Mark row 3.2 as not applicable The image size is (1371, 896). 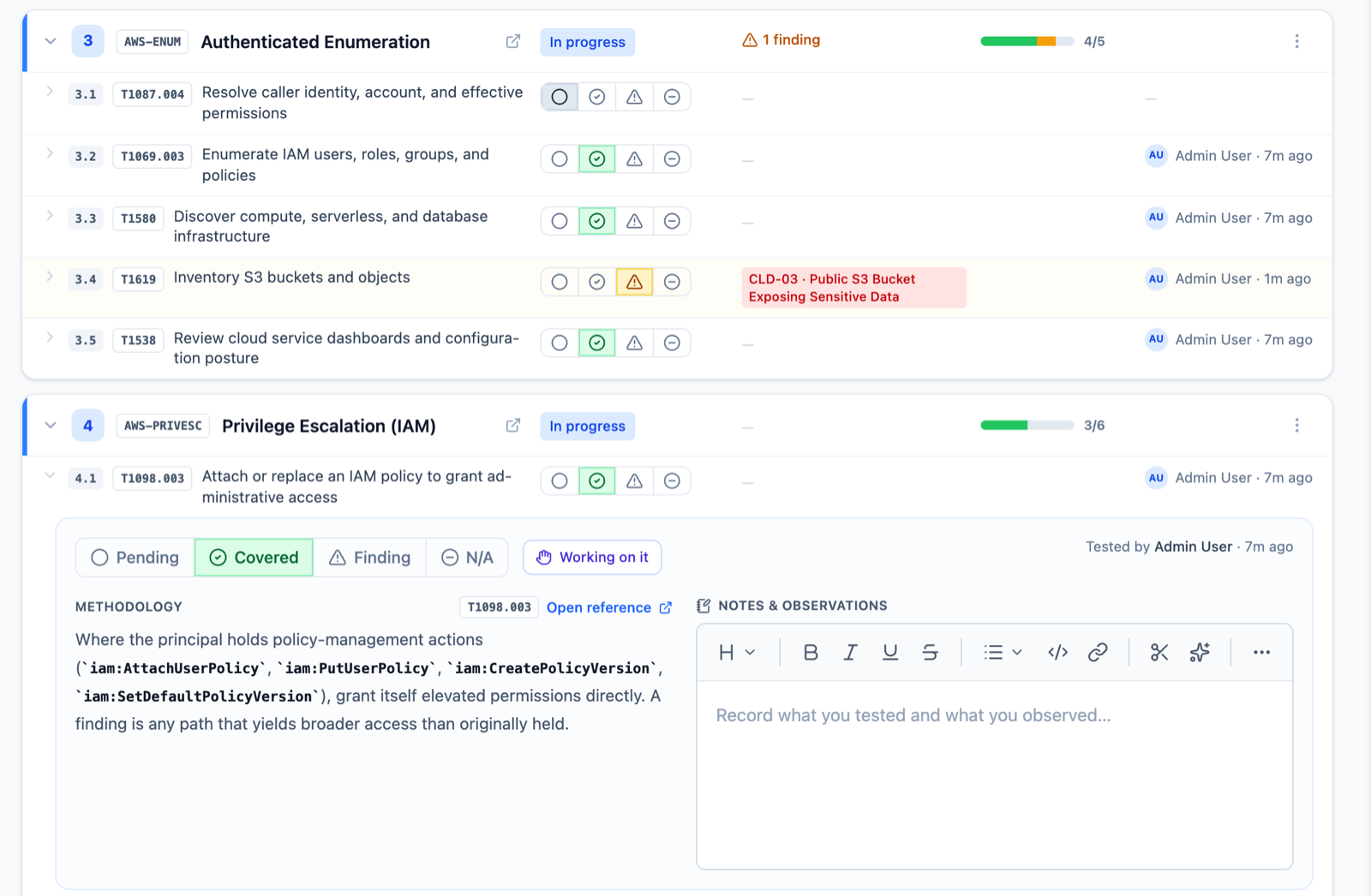point(672,158)
